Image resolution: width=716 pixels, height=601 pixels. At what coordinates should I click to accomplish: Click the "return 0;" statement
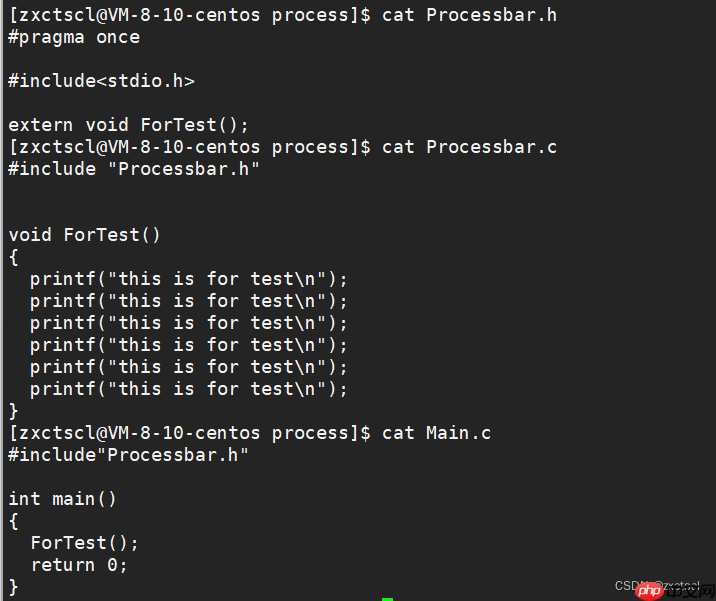point(79,565)
